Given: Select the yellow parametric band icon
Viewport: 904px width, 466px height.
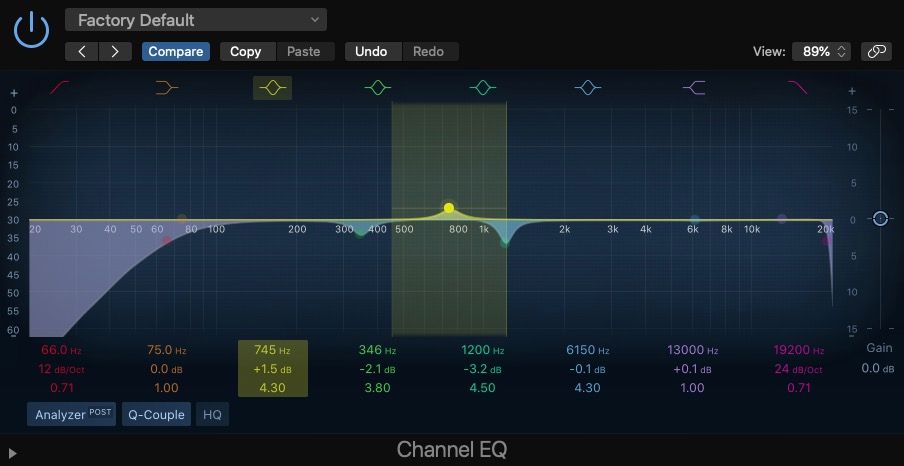Looking at the screenshot, I should (272, 88).
